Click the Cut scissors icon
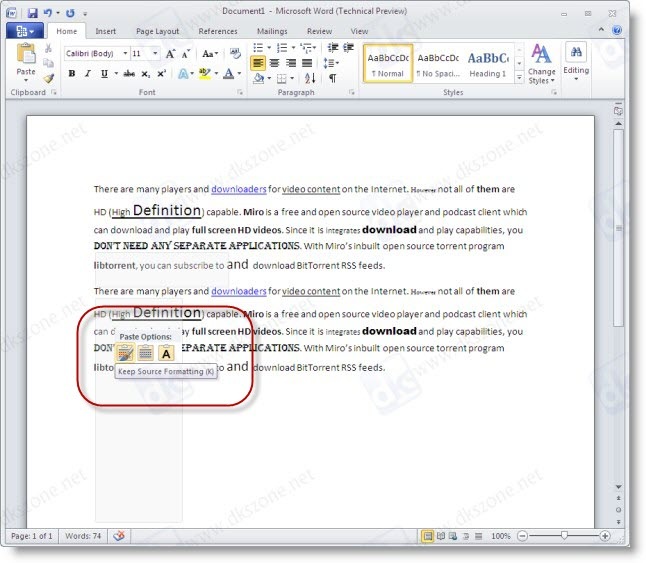Screen dimensions: 646x563 point(48,48)
